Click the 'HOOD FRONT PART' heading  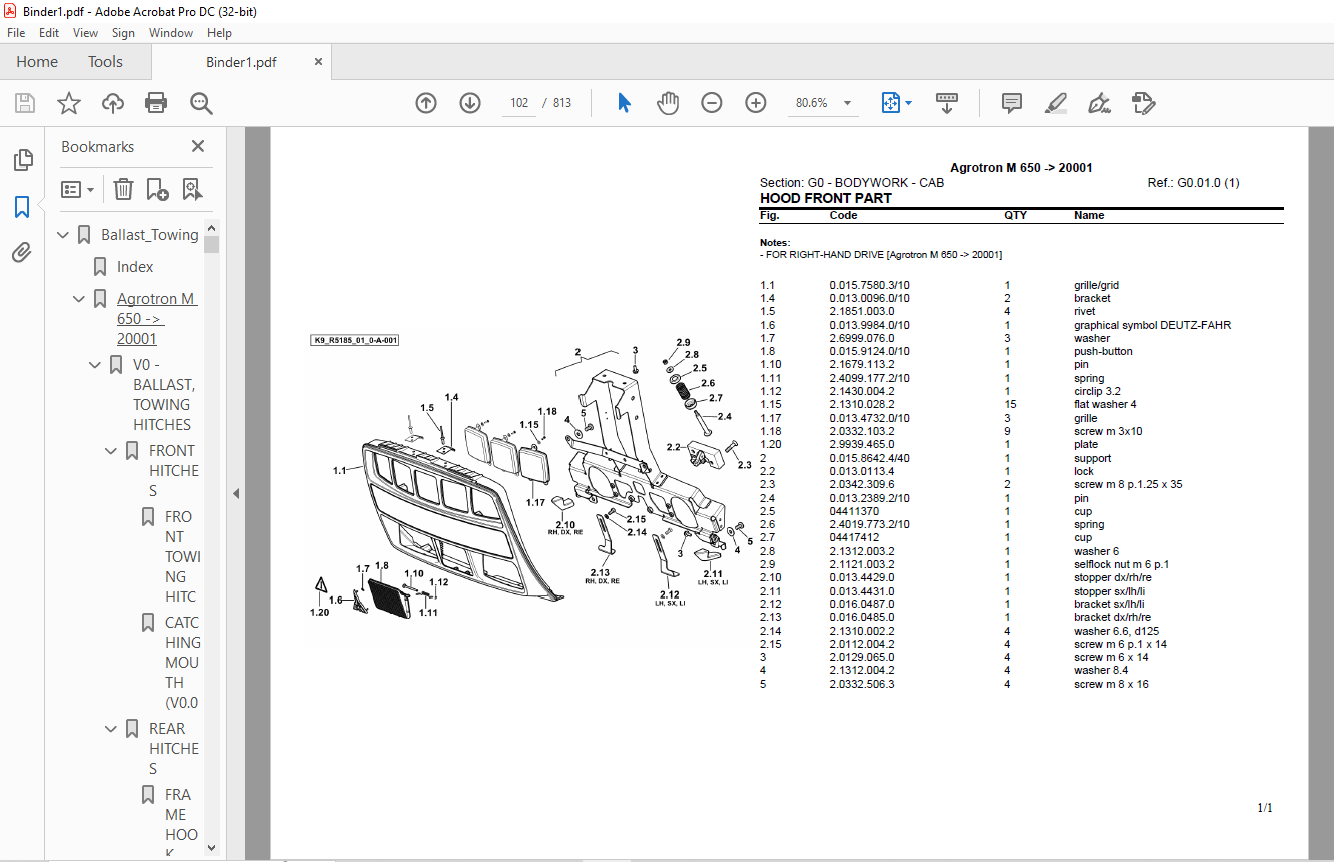click(x=825, y=198)
